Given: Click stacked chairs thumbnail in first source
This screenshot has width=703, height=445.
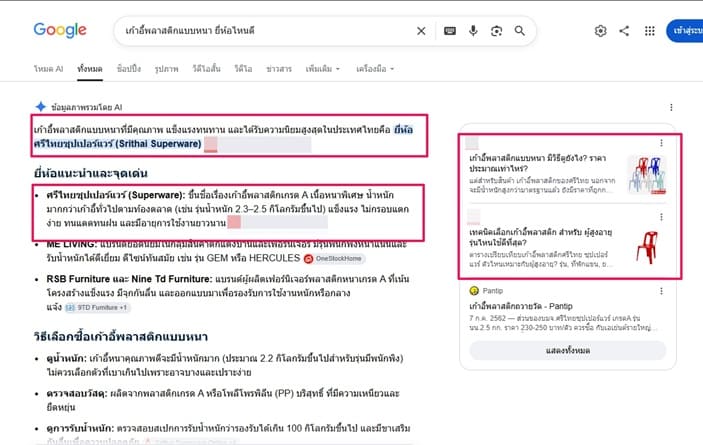Looking at the screenshot, I should [647, 175].
